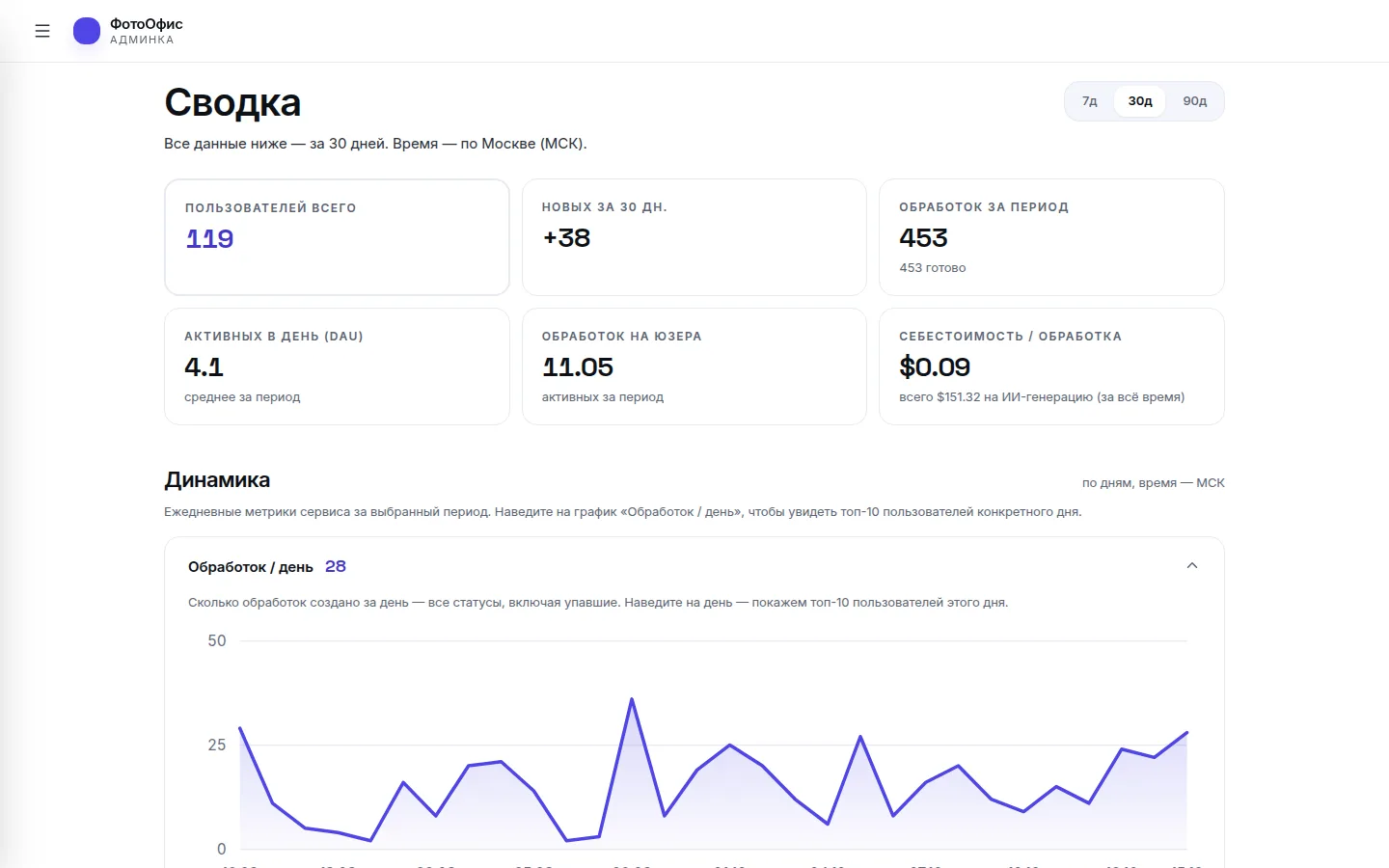Click the 11.05 per-user value
The image size is (1389, 868).
pos(578,367)
